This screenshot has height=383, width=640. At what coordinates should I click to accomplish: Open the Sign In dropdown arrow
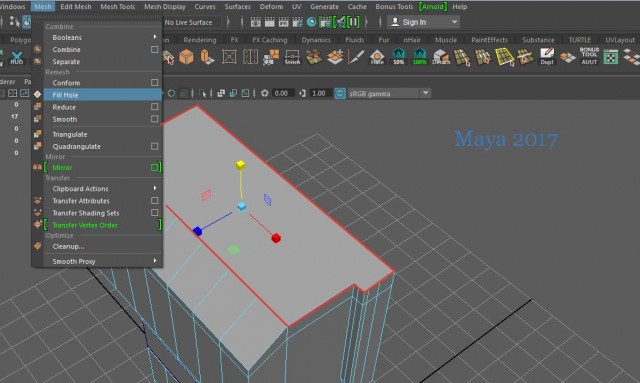tap(454, 22)
